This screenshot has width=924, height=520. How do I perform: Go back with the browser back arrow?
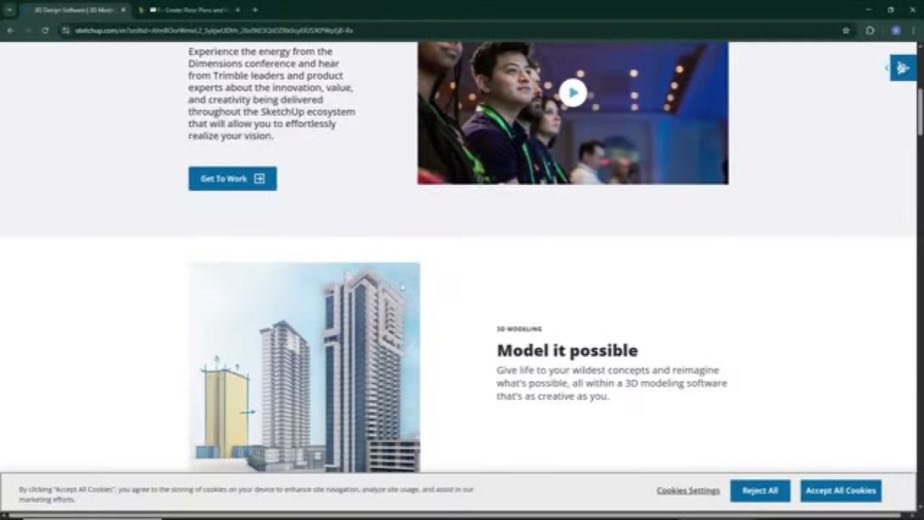click(x=11, y=30)
